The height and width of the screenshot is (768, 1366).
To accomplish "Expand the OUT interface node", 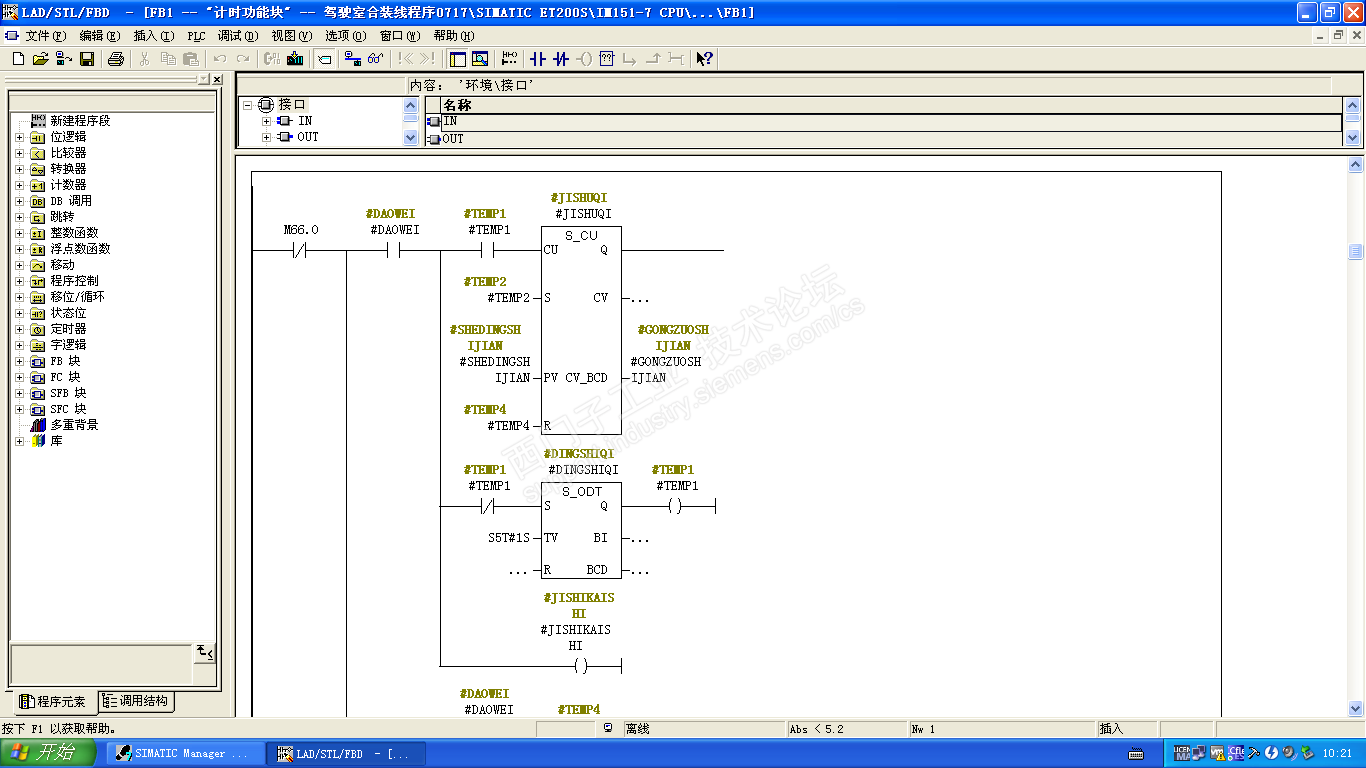I will pos(267,137).
